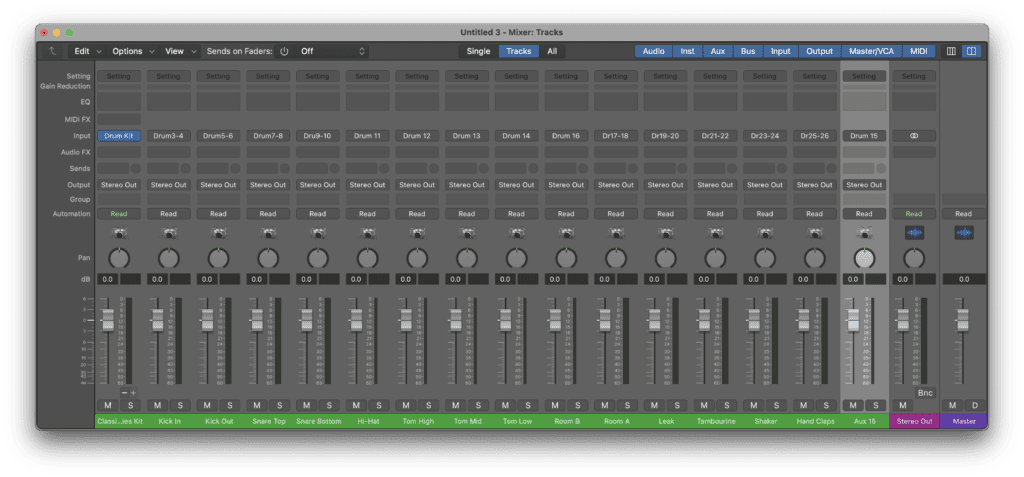1024x477 pixels.
Task: Click the plus button on Classic Kit strip
Action: pos(133,393)
